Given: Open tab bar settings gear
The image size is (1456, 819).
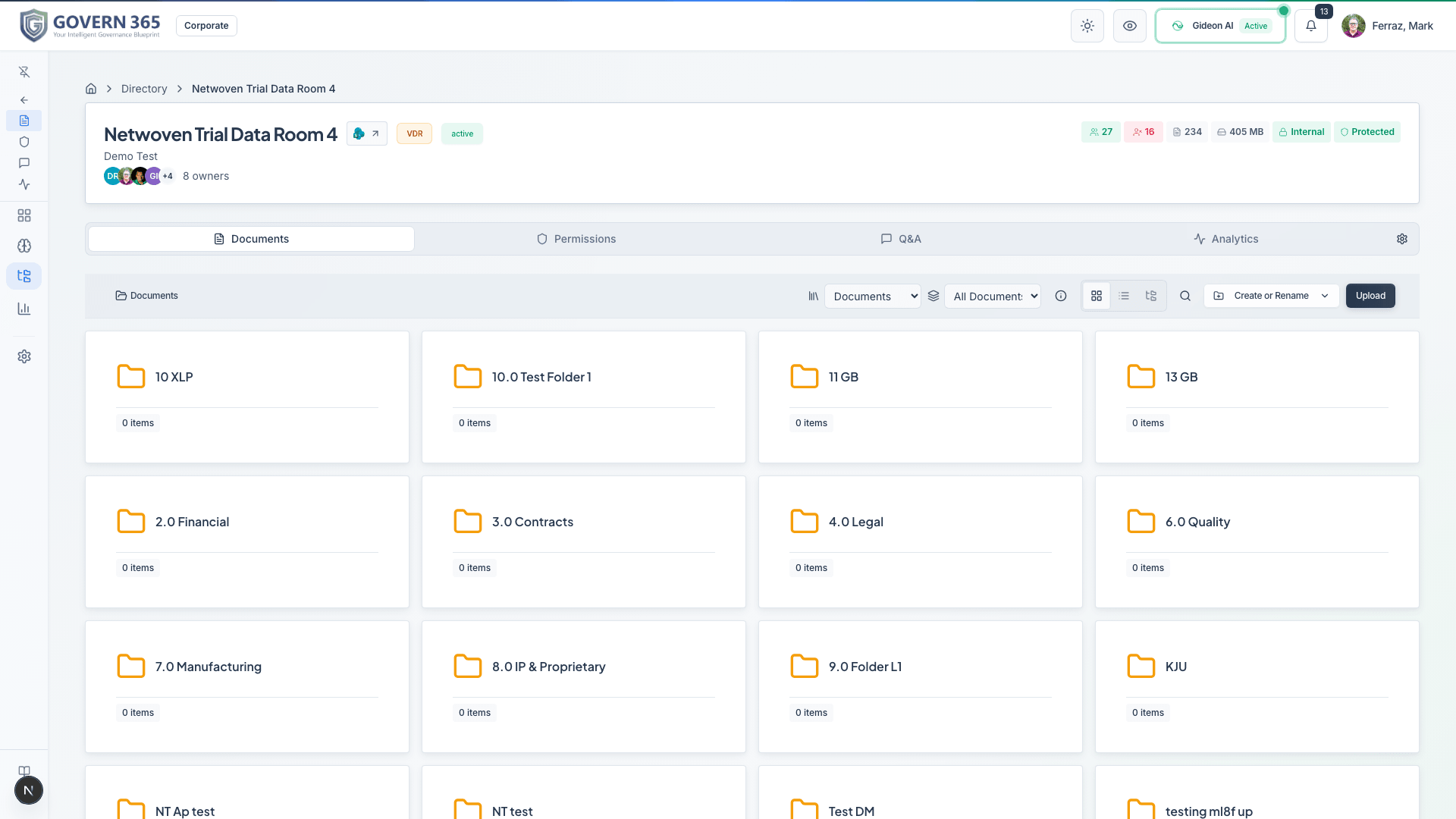Looking at the screenshot, I should [1402, 239].
